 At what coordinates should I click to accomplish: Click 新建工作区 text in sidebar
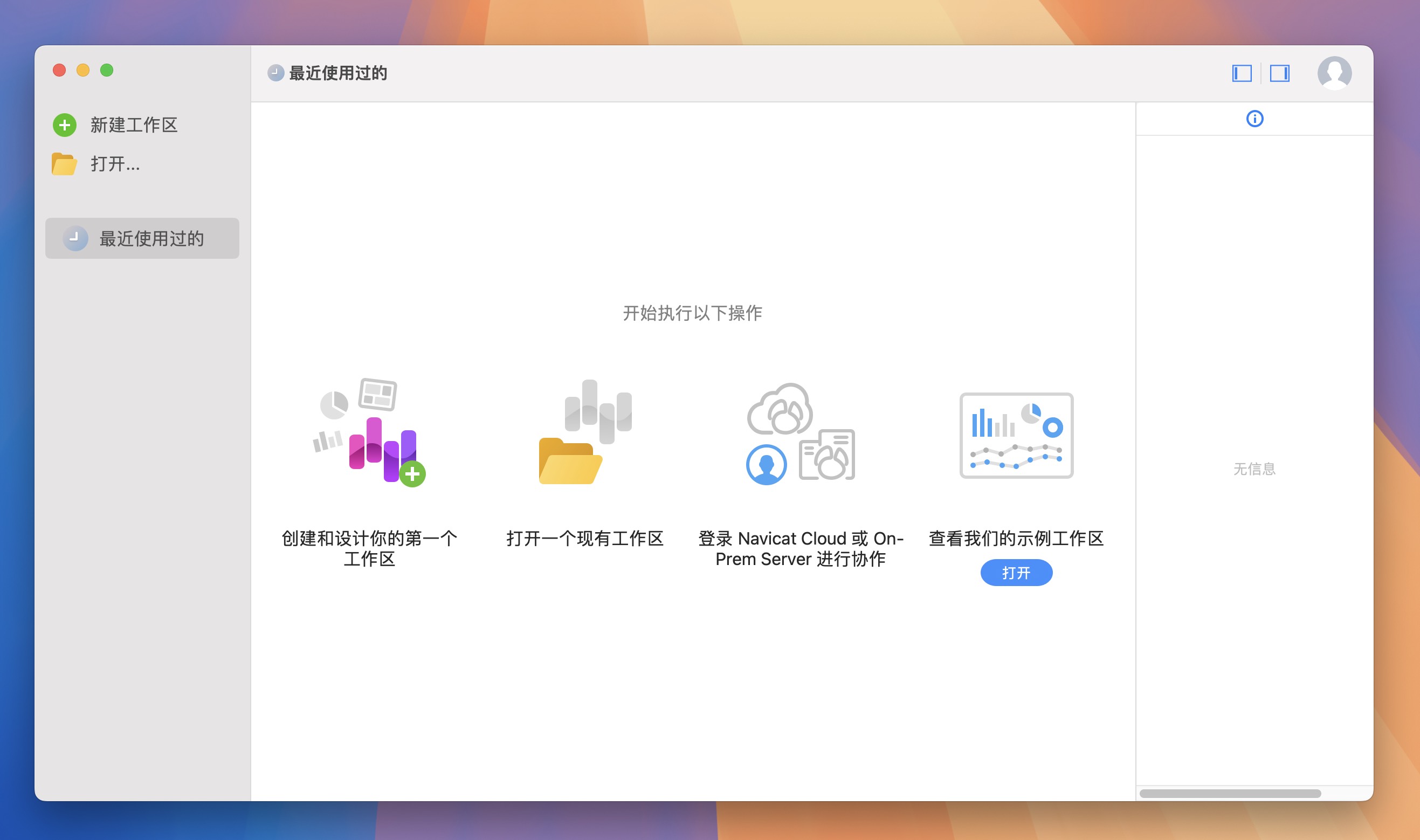coord(134,125)
